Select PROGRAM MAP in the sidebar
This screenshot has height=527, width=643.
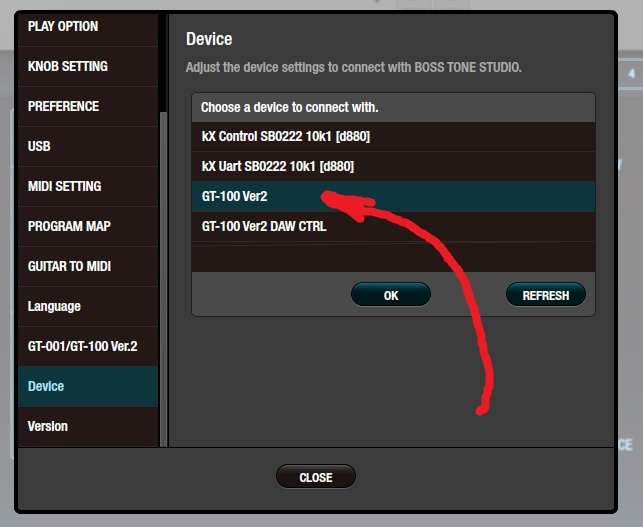pyautogui.click(x=88, y=226)
